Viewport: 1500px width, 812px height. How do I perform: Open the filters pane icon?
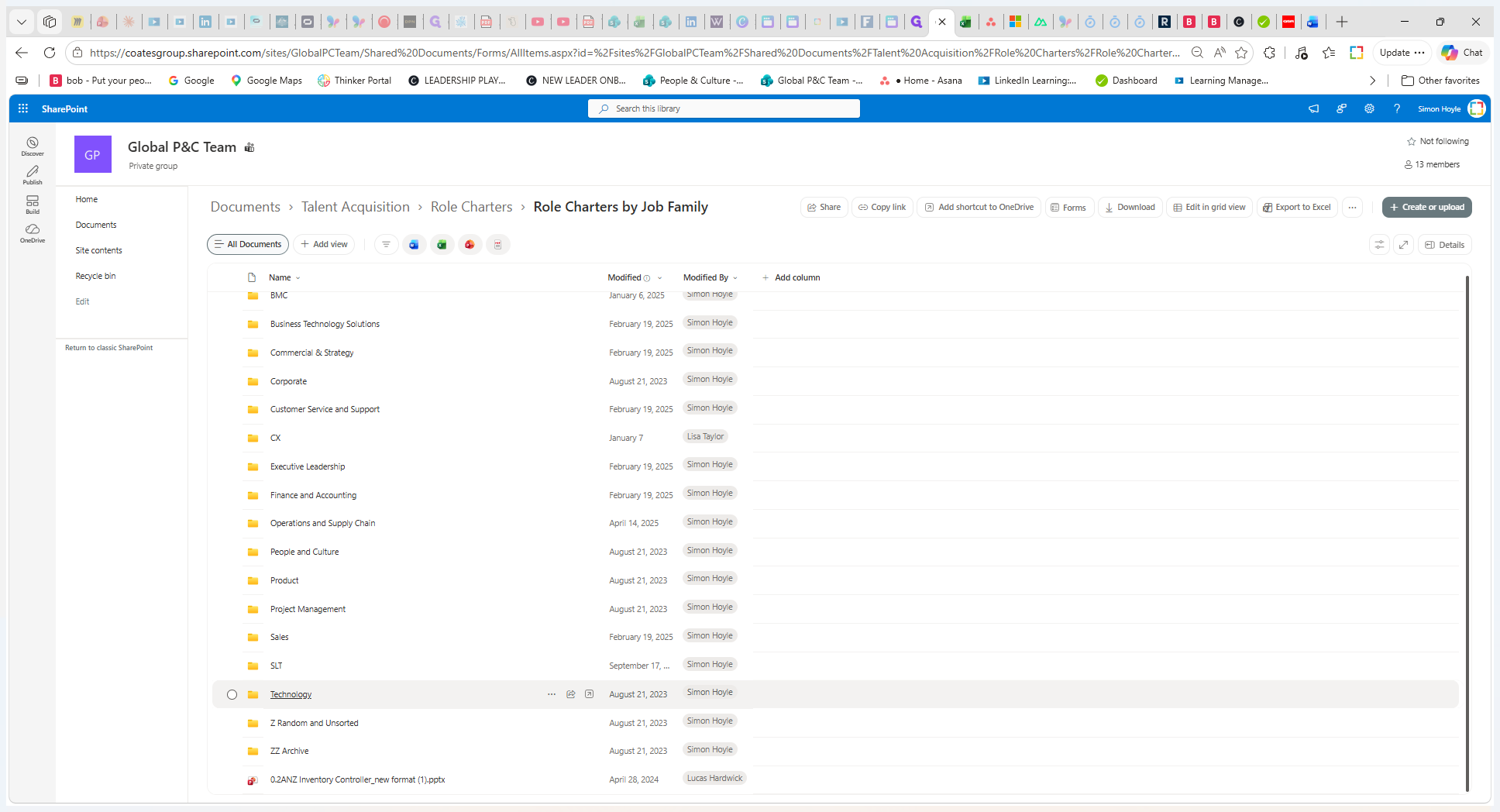(386, 245)
